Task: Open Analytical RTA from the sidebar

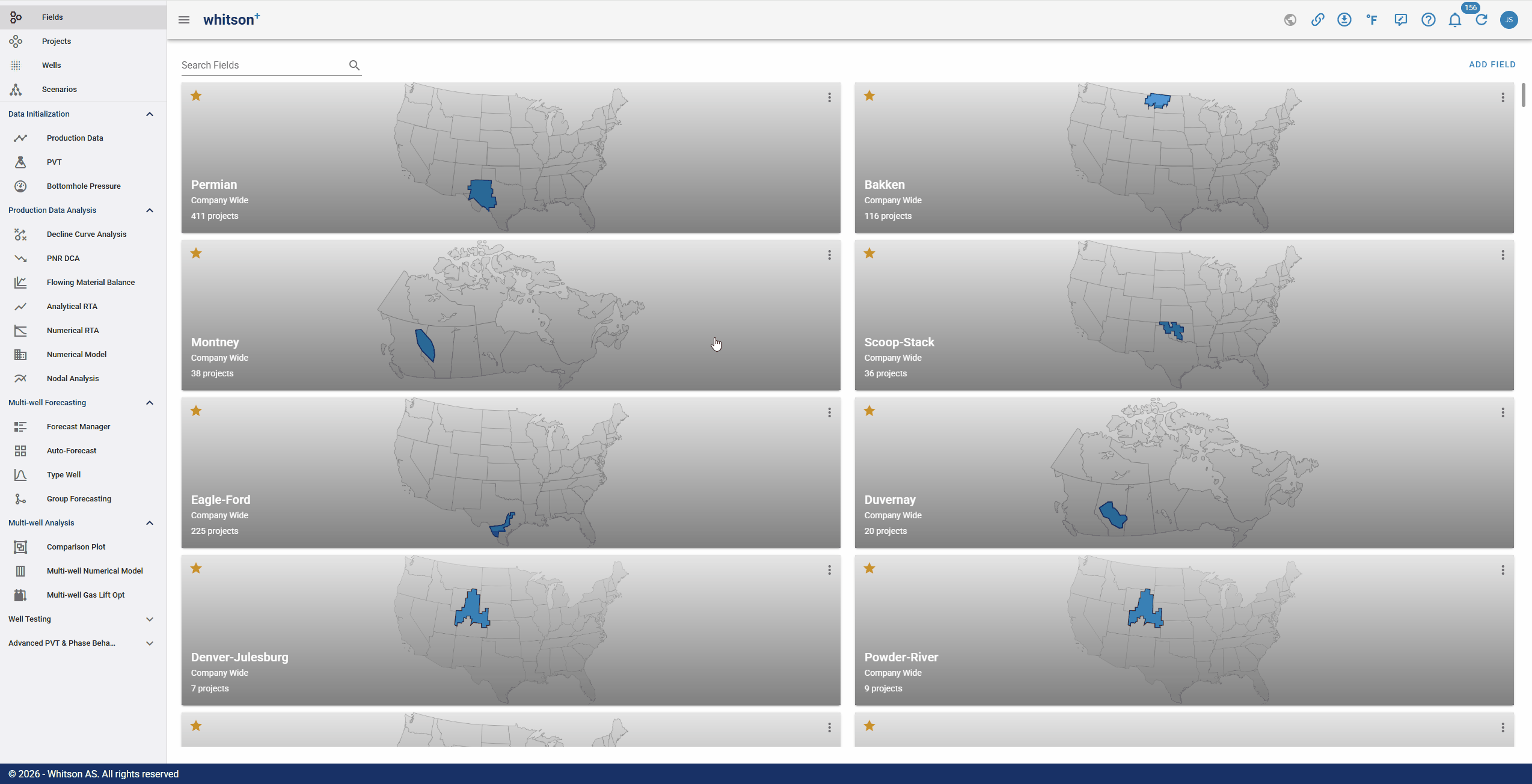Action: [x=83, y=306]
